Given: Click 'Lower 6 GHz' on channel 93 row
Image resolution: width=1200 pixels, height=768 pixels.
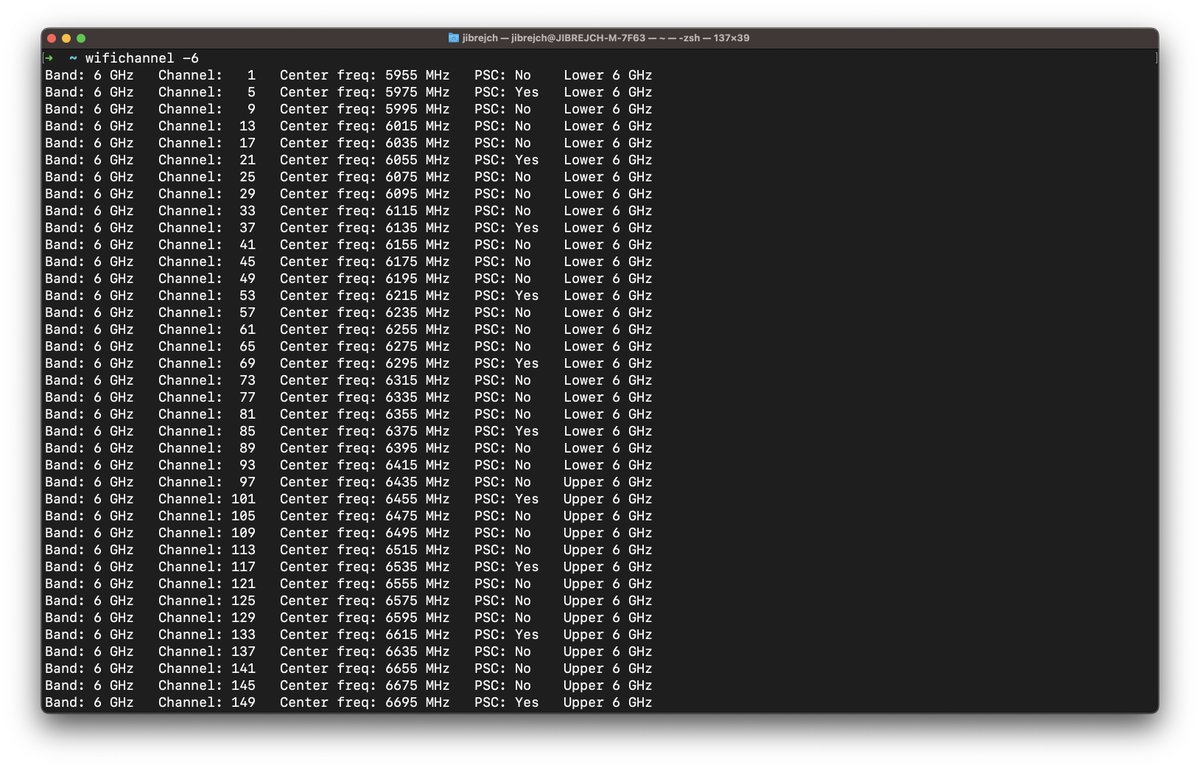Looking at the screenshot, I should pos(607,466).
